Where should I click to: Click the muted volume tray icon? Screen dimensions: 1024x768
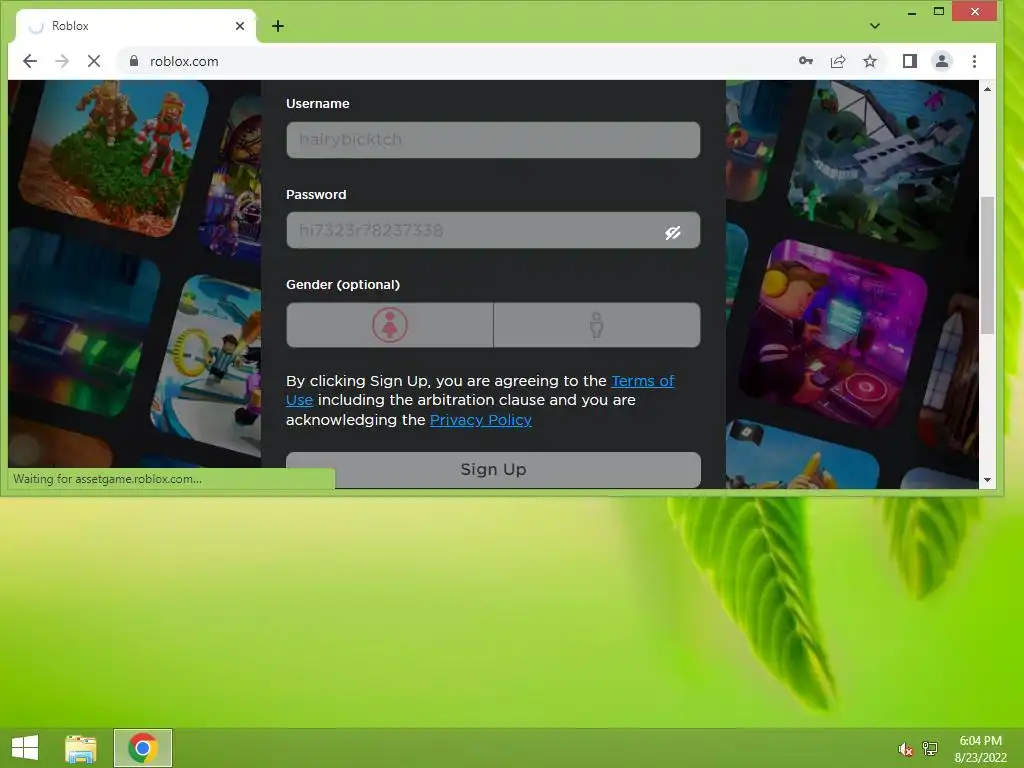905,749
